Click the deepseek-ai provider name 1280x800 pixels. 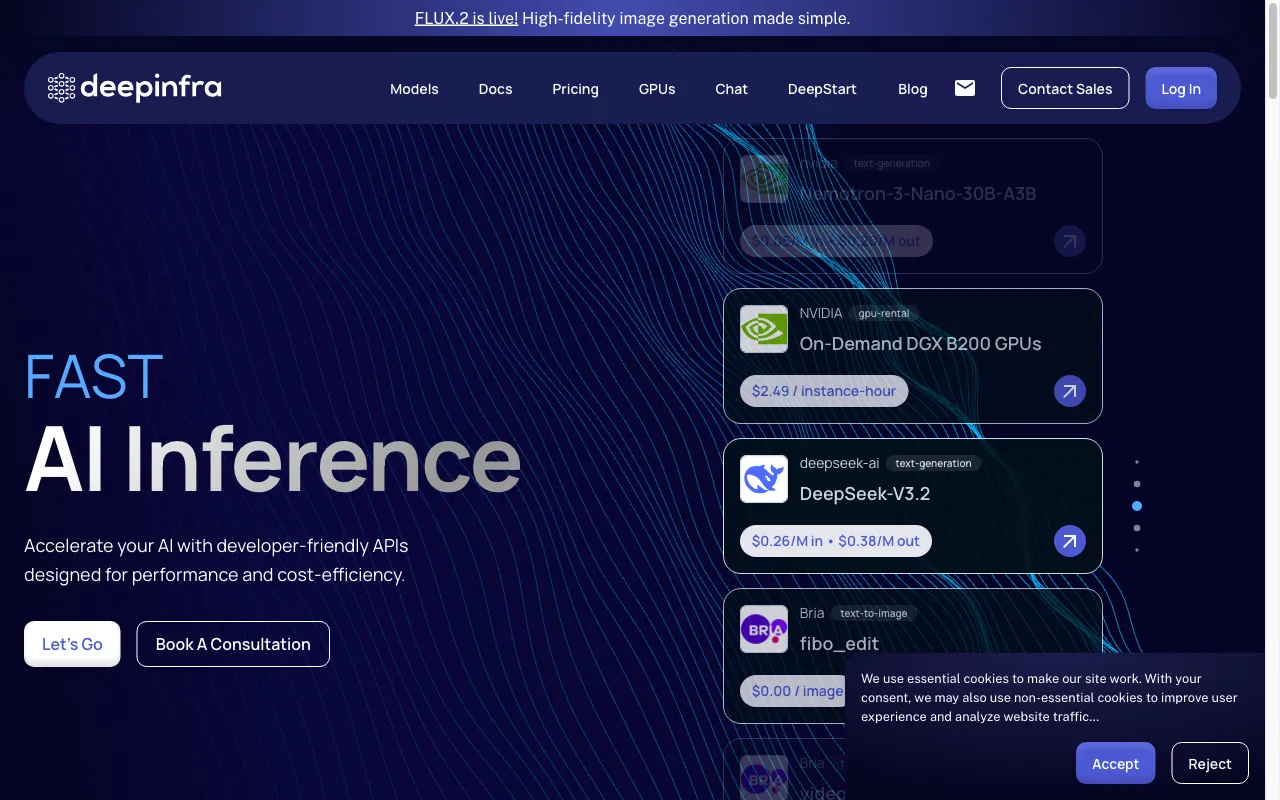839,463
